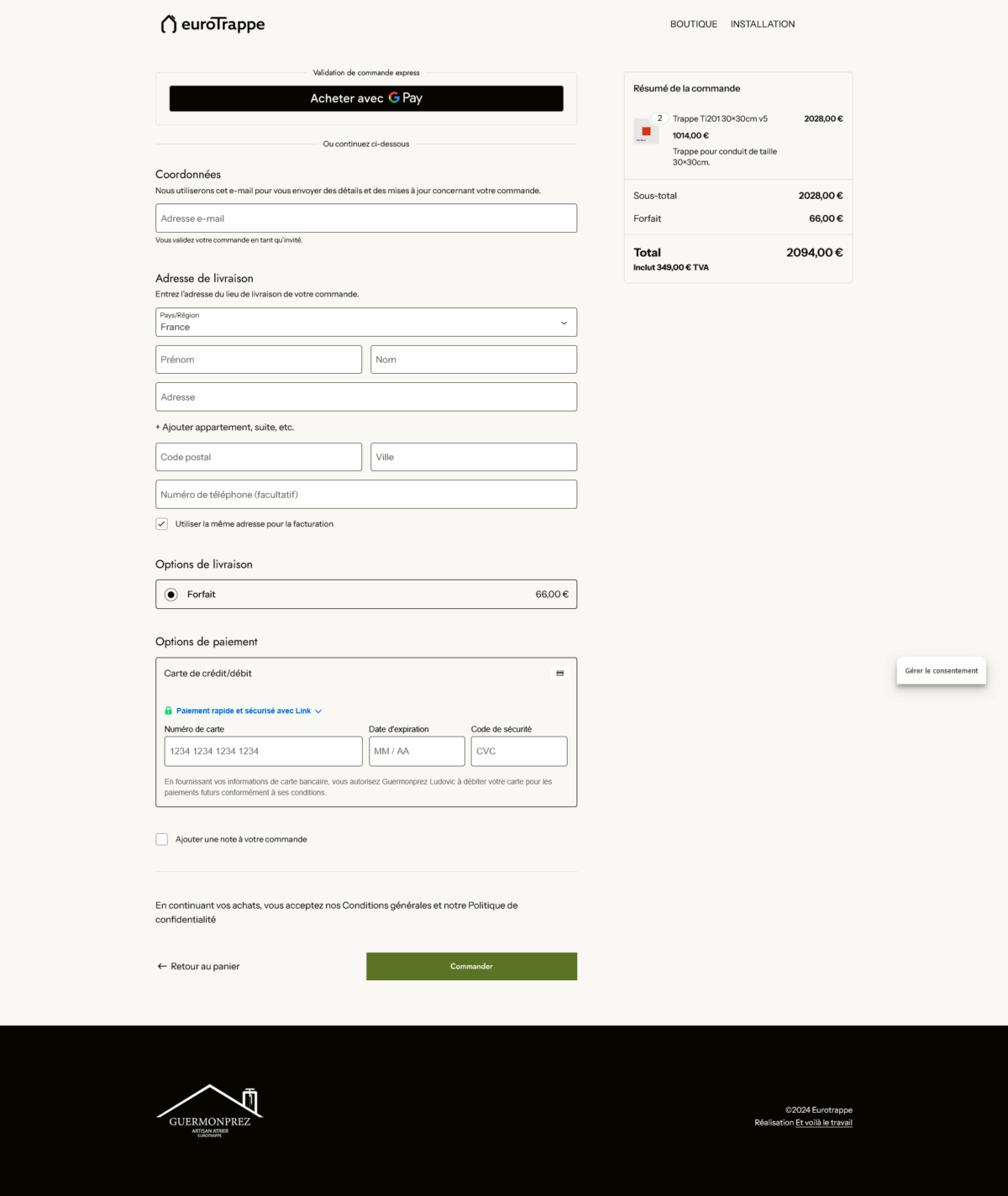Click the back arrow beside Retour au panier
The image size is (1008, 1196).
162,967
